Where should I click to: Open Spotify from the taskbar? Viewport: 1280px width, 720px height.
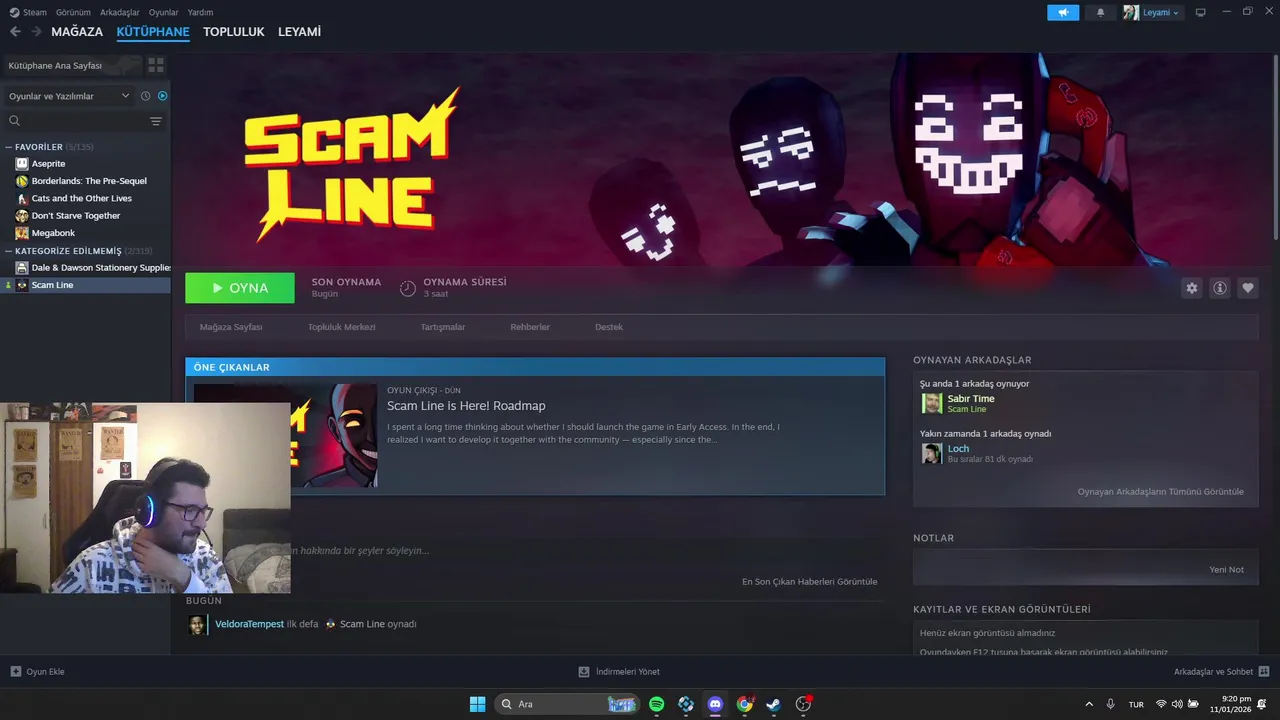(657, 704)
